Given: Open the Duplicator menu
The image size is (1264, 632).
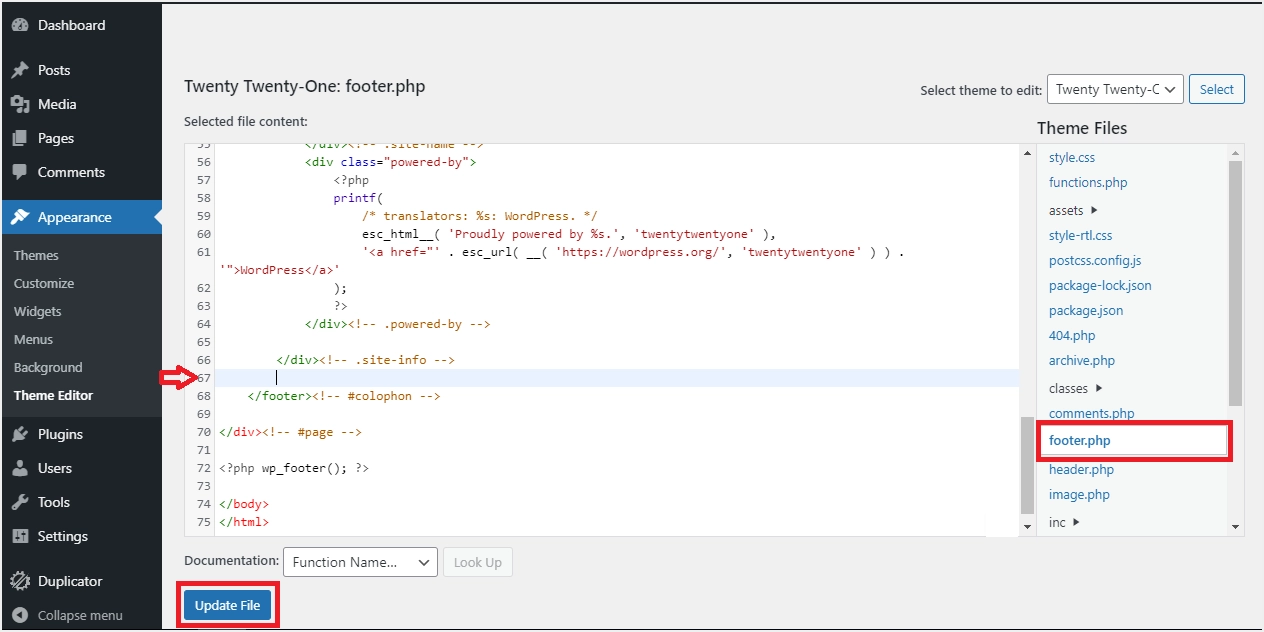Looking at the screenshot, I should [x=70, y=581].
